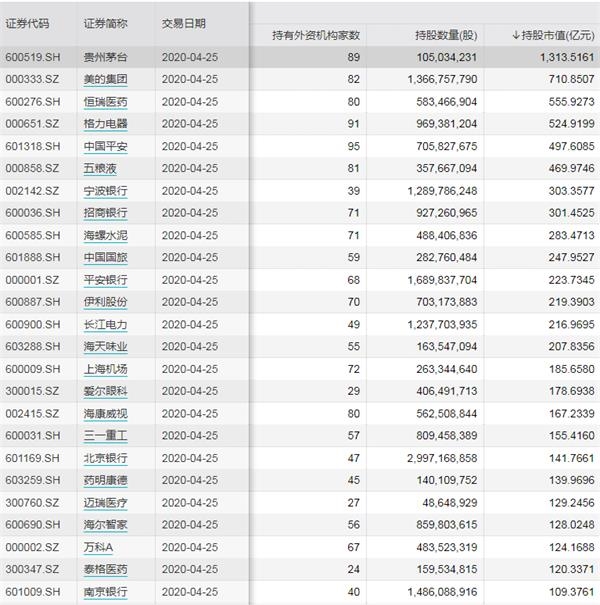Open the 五粮液 stock link
The image size is (600, 605).
click(100, 168)
